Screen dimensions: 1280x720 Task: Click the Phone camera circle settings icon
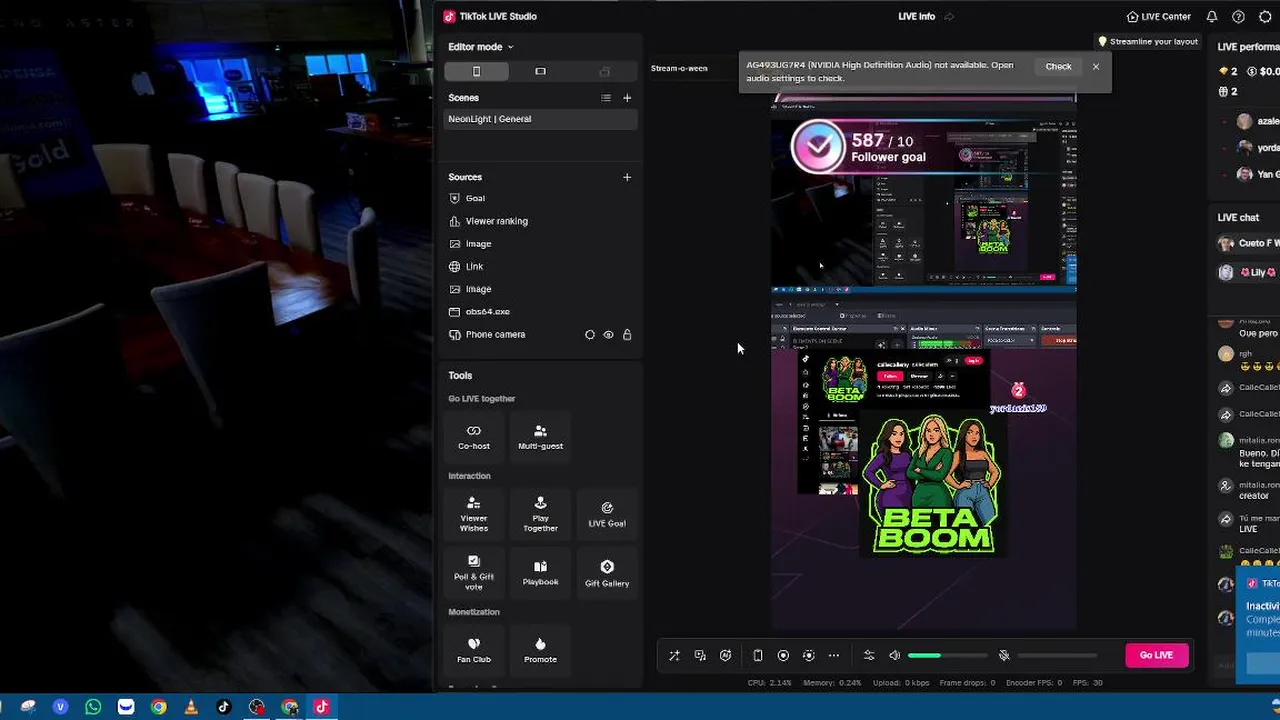[589, 335]
